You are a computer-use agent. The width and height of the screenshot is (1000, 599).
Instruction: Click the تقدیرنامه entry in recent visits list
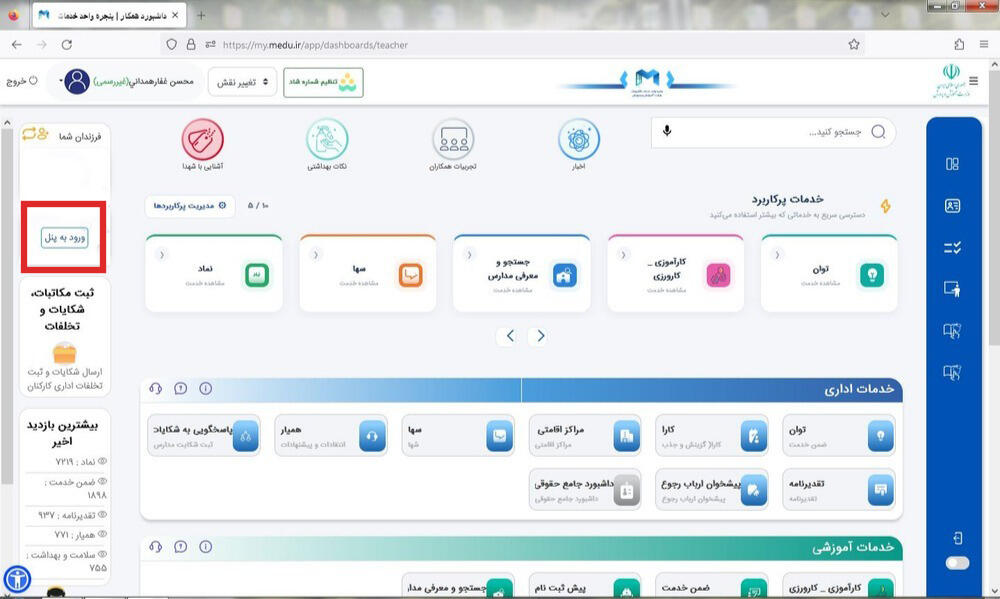click(x=73, y=515)
